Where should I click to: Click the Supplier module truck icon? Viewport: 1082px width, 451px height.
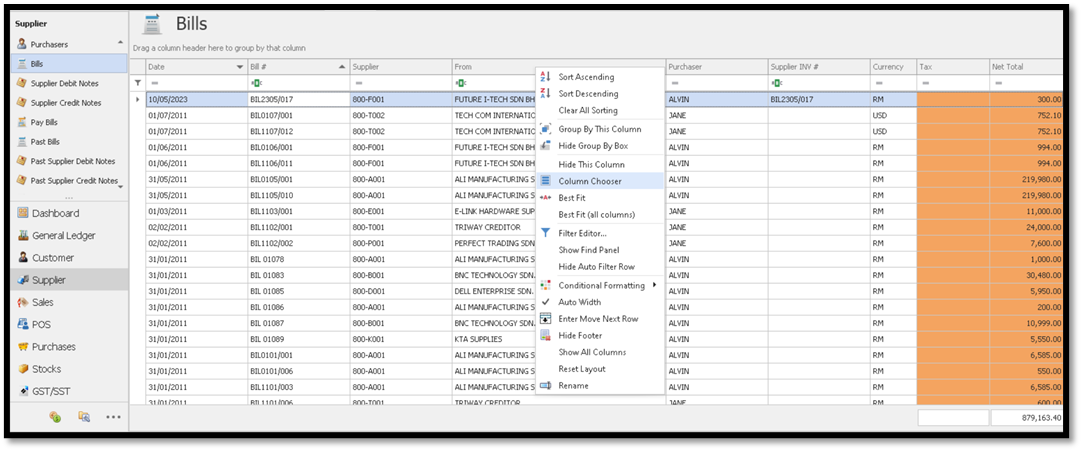click(23, 280)
